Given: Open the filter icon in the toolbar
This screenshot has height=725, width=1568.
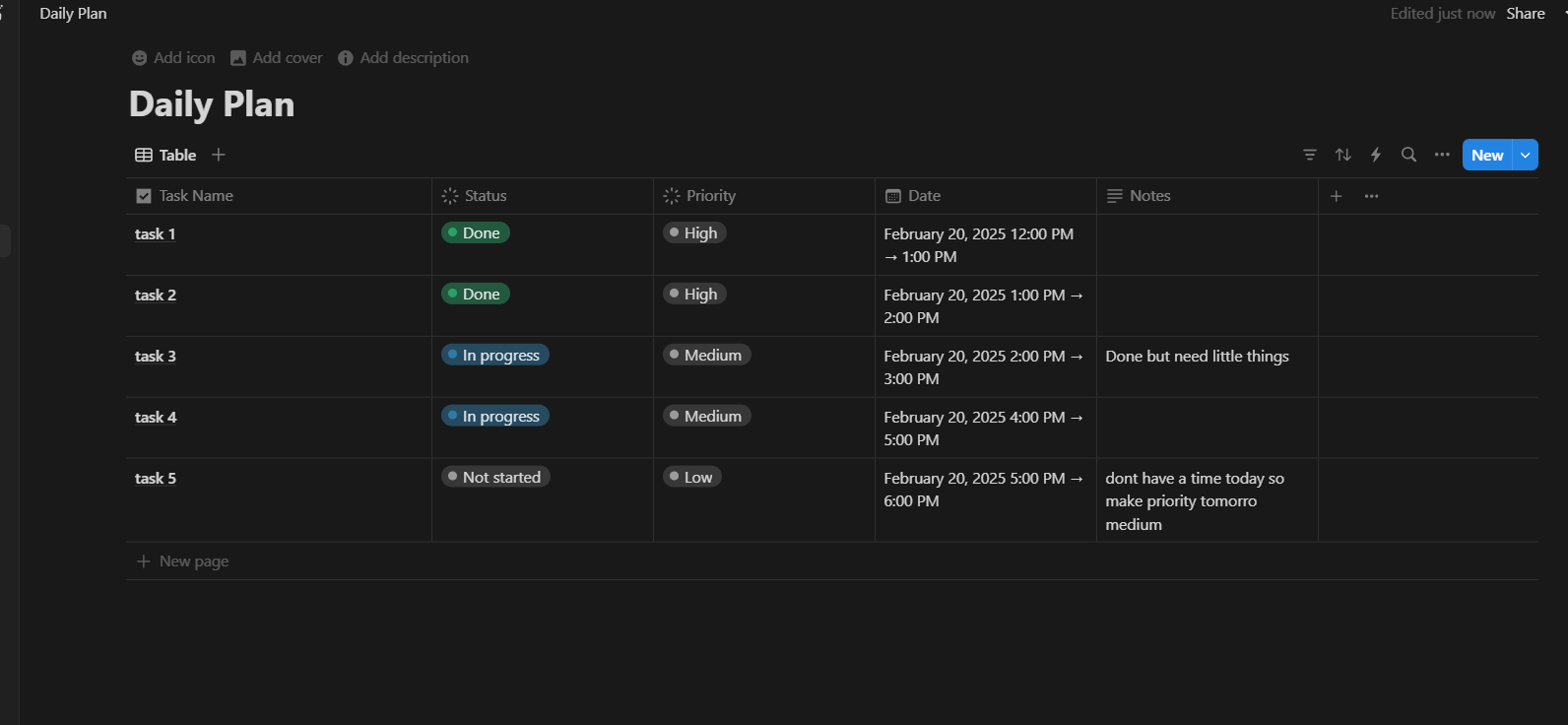Looking at the screenshot, I should coord(1310,155).
